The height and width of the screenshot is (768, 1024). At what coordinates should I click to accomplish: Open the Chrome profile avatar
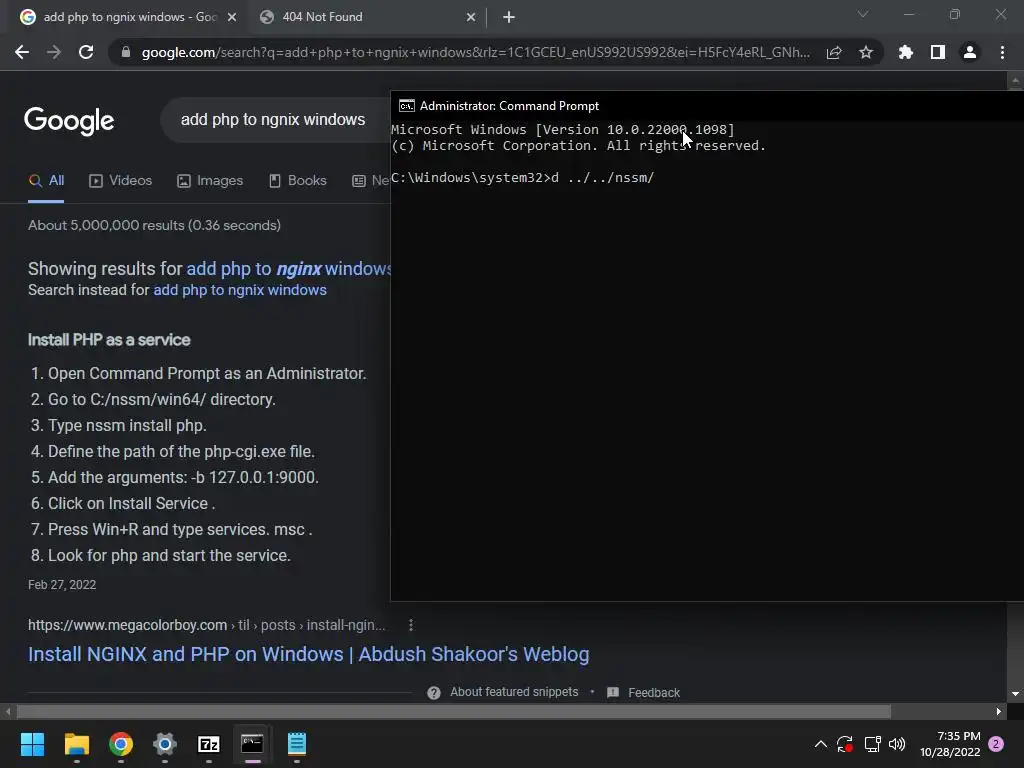click(x=970, y=52)
